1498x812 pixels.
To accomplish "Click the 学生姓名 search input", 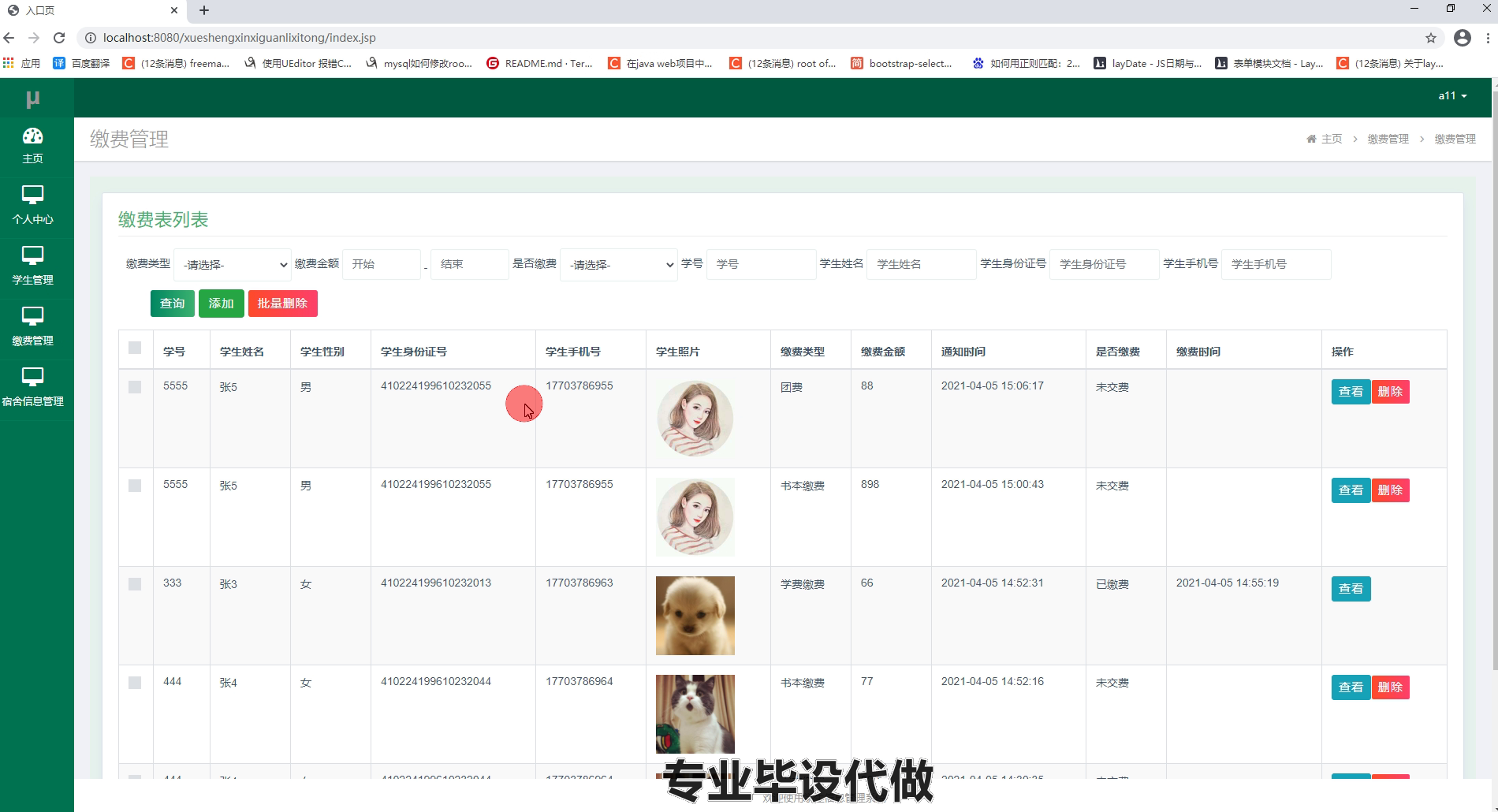I will coord(922,264).
